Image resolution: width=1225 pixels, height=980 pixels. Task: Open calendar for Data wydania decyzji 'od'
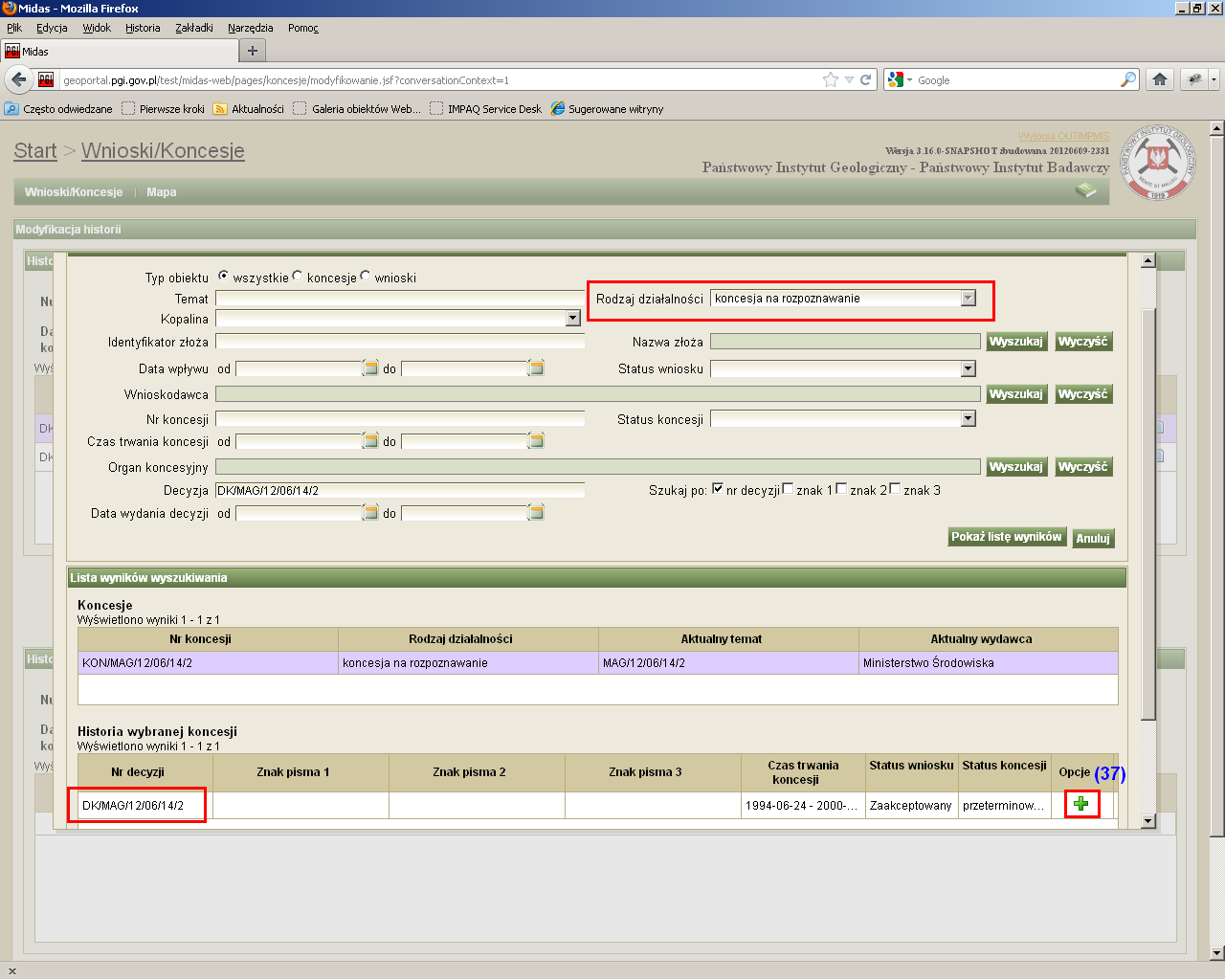(370, 513)
